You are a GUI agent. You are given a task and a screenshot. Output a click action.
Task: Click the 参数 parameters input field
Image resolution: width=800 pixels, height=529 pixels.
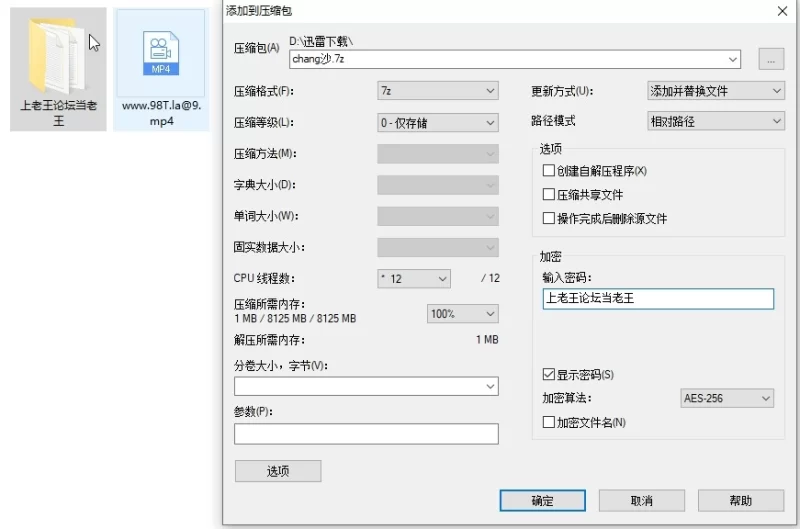(366, 434)
